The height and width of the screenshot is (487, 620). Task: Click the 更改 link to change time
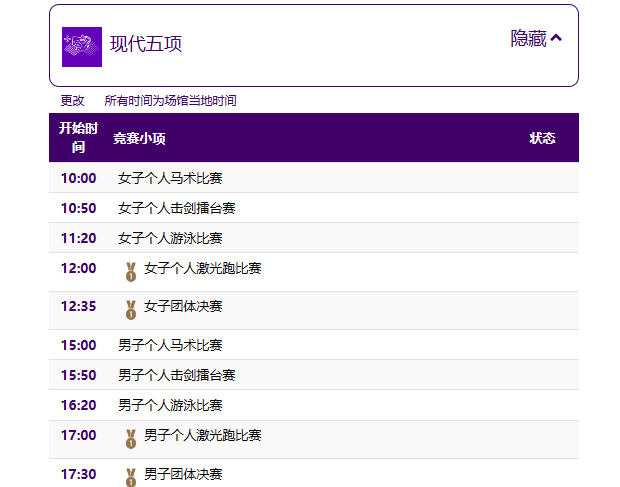[x=73, y=101]
